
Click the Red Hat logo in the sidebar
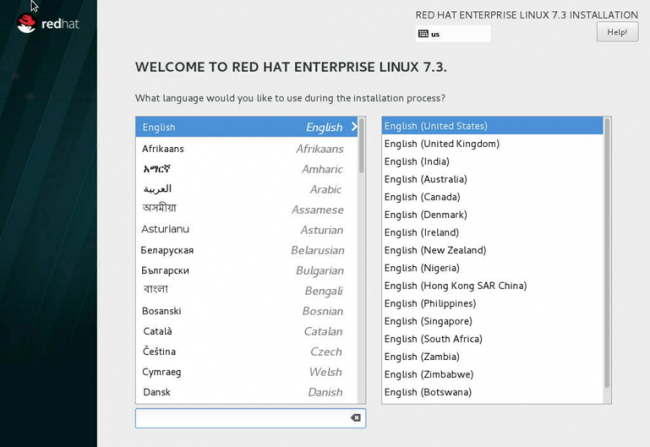[48, 23]
